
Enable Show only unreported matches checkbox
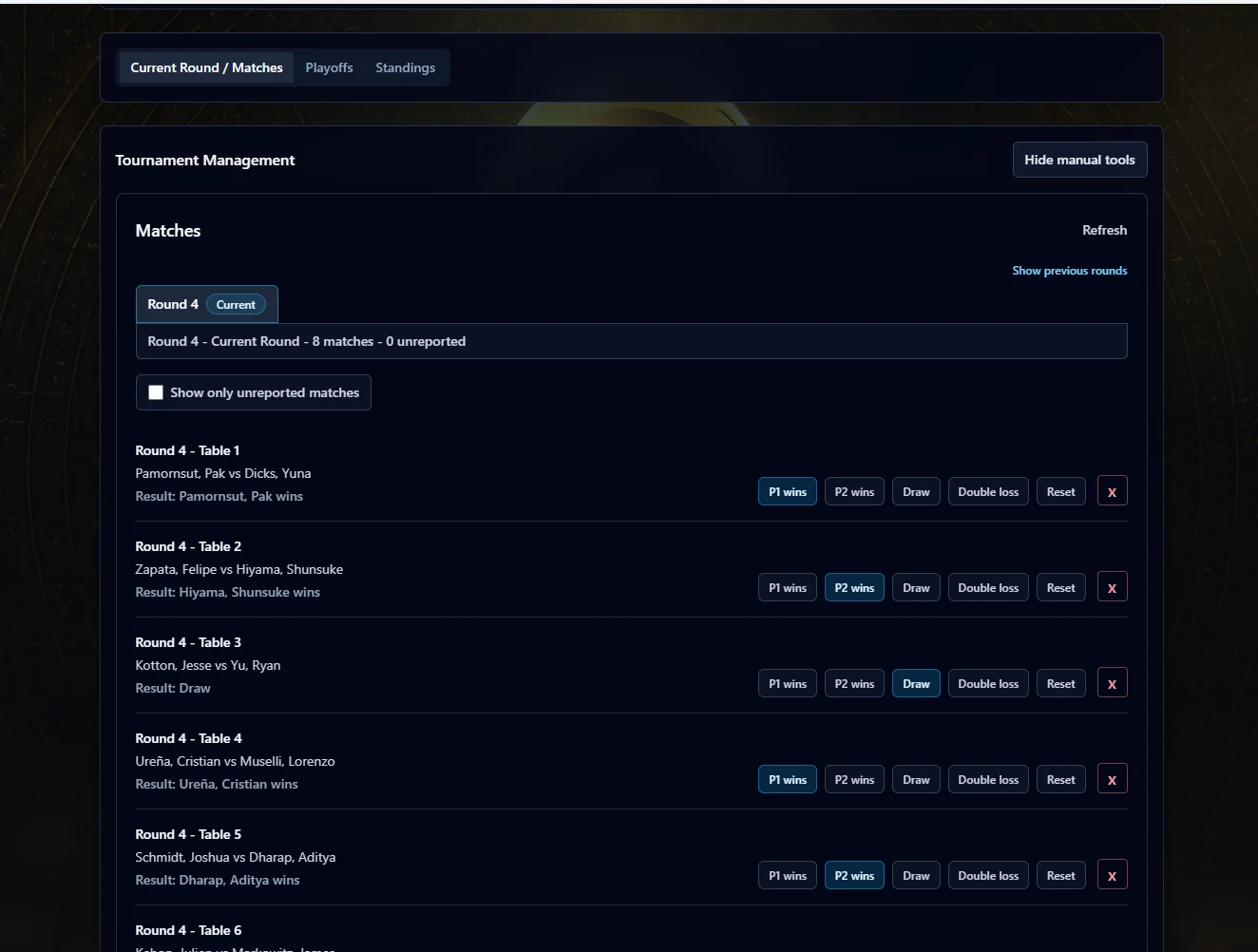tap(156, 392)
